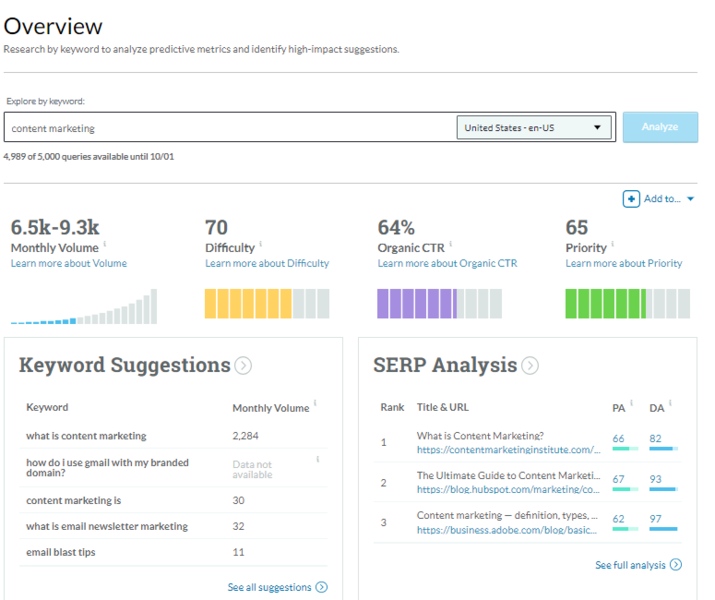Click arrow icon next to See all suggestions

pyautogui.click(x=321, y=587)
